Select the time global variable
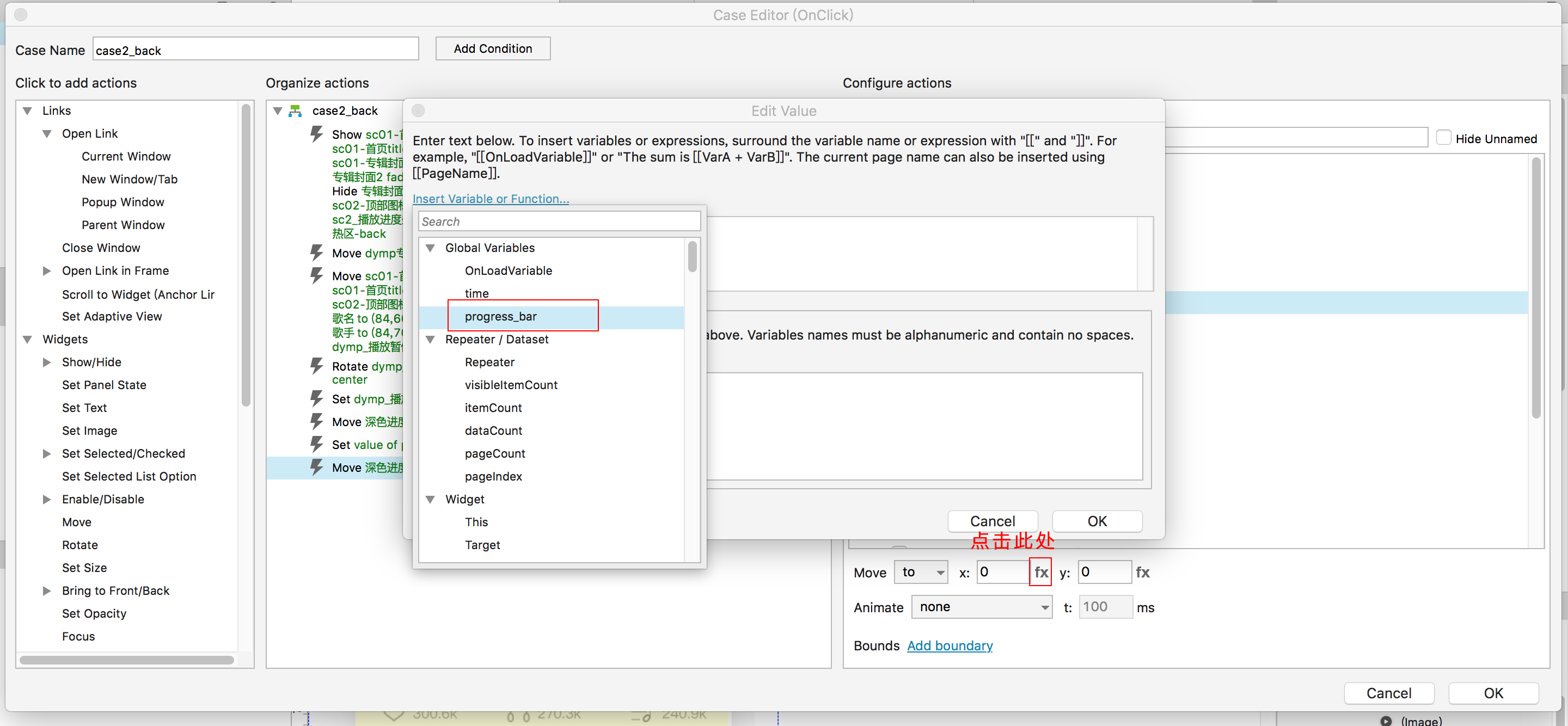Image resolution: width=1568 pixels, height=726 pixels. (476, 293)
